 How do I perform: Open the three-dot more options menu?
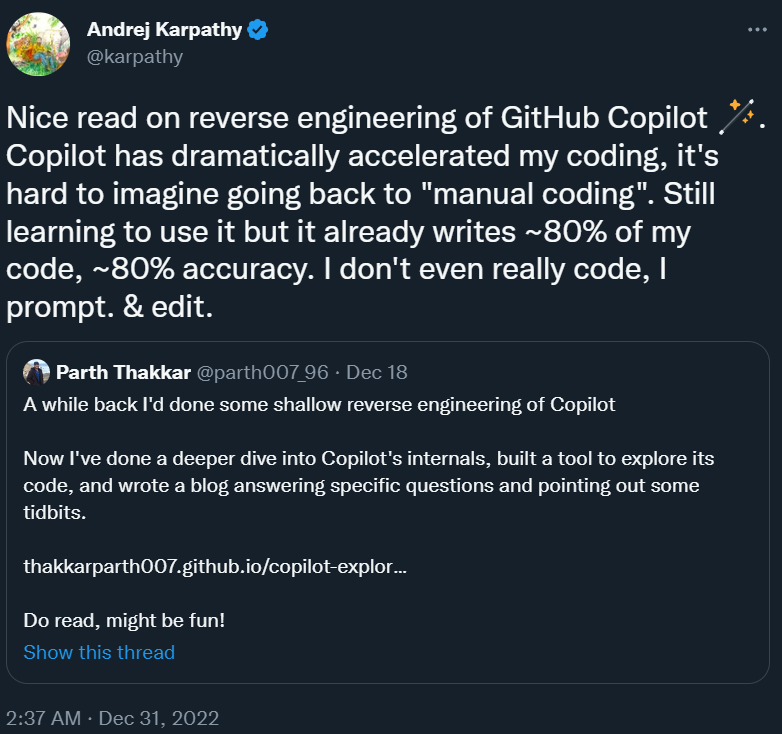click(757, 30)
